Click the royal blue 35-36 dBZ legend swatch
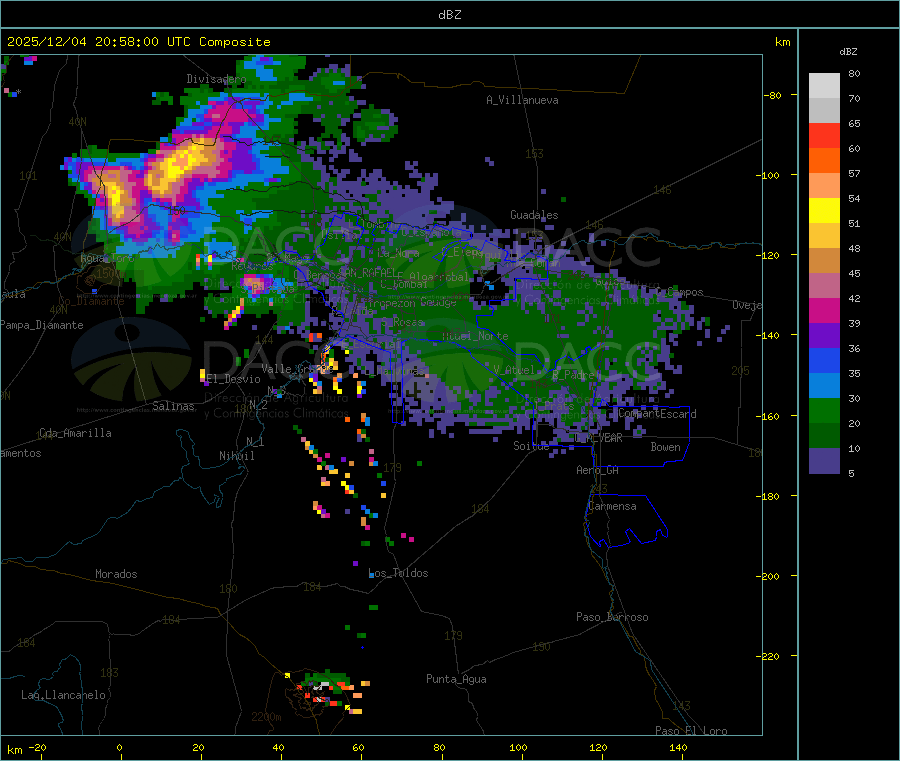The image size is (900, 761). pyautogui.click(x=824, y=360)
